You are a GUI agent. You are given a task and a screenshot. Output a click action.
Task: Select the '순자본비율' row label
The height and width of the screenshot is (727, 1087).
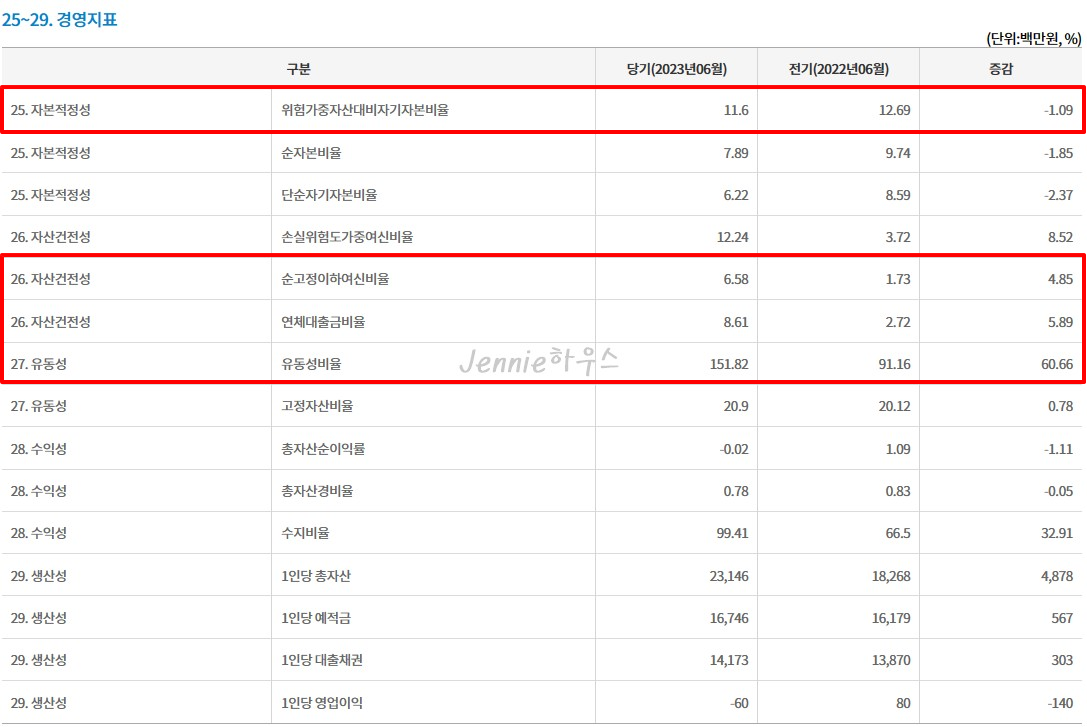(311, 153)
